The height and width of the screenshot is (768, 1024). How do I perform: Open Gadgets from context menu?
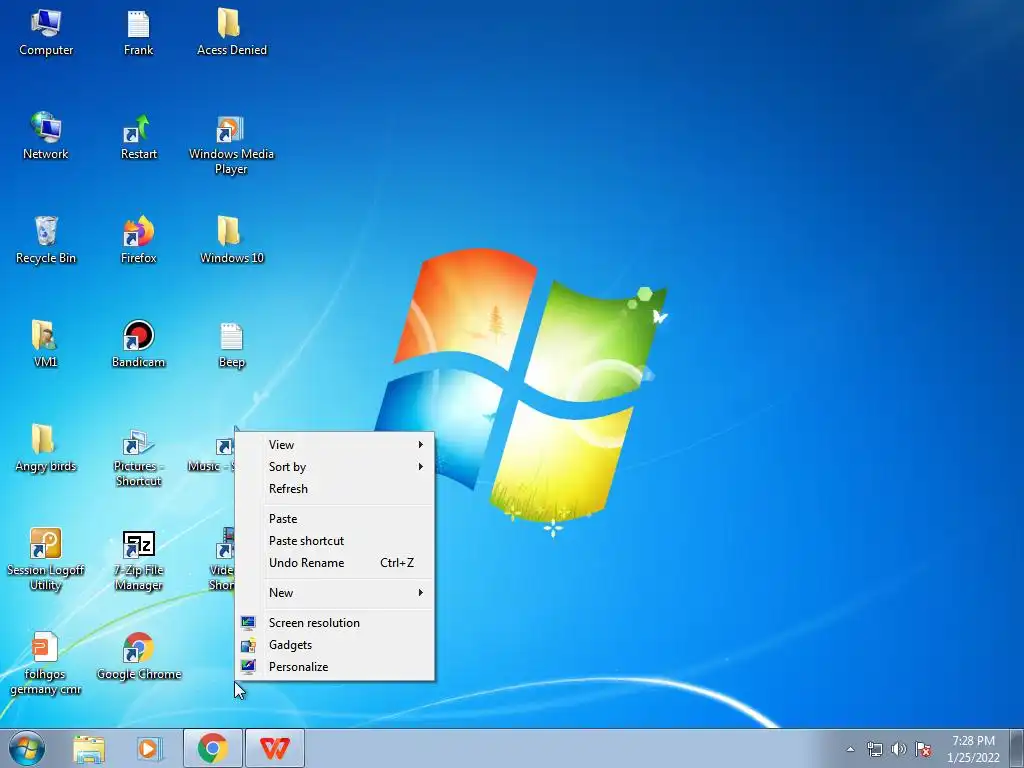tap(334, 645)
